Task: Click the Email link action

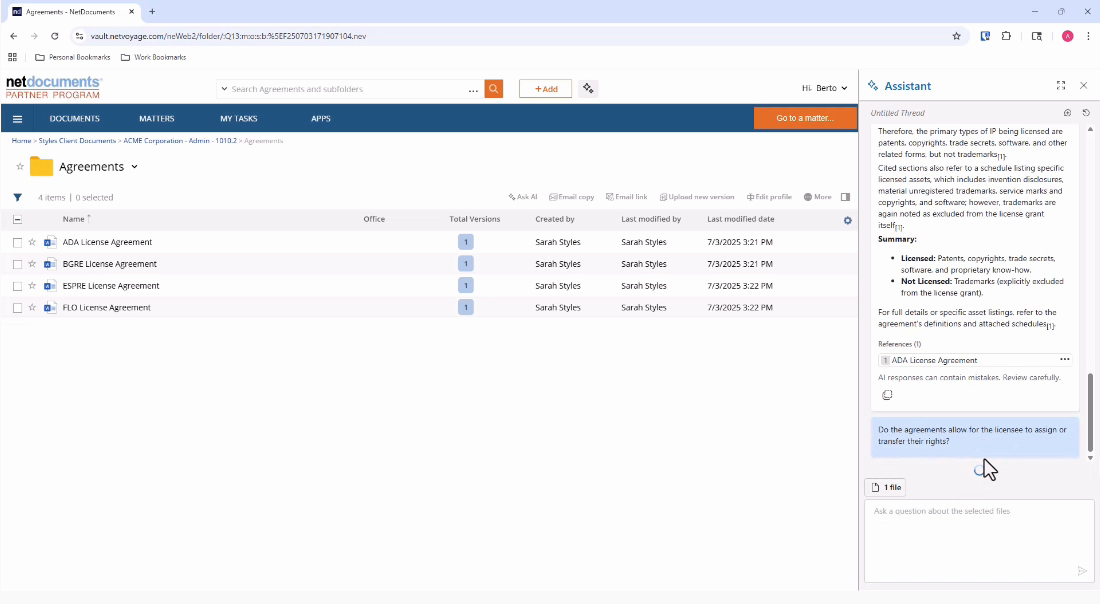Action: pyautogui.click(x=626, y=197)
